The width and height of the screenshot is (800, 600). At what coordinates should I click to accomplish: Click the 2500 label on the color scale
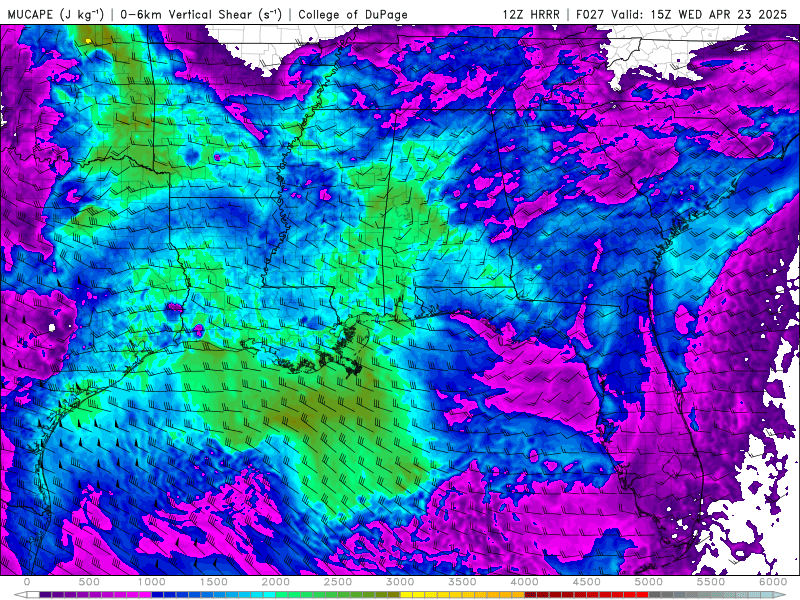coord(338,582)
